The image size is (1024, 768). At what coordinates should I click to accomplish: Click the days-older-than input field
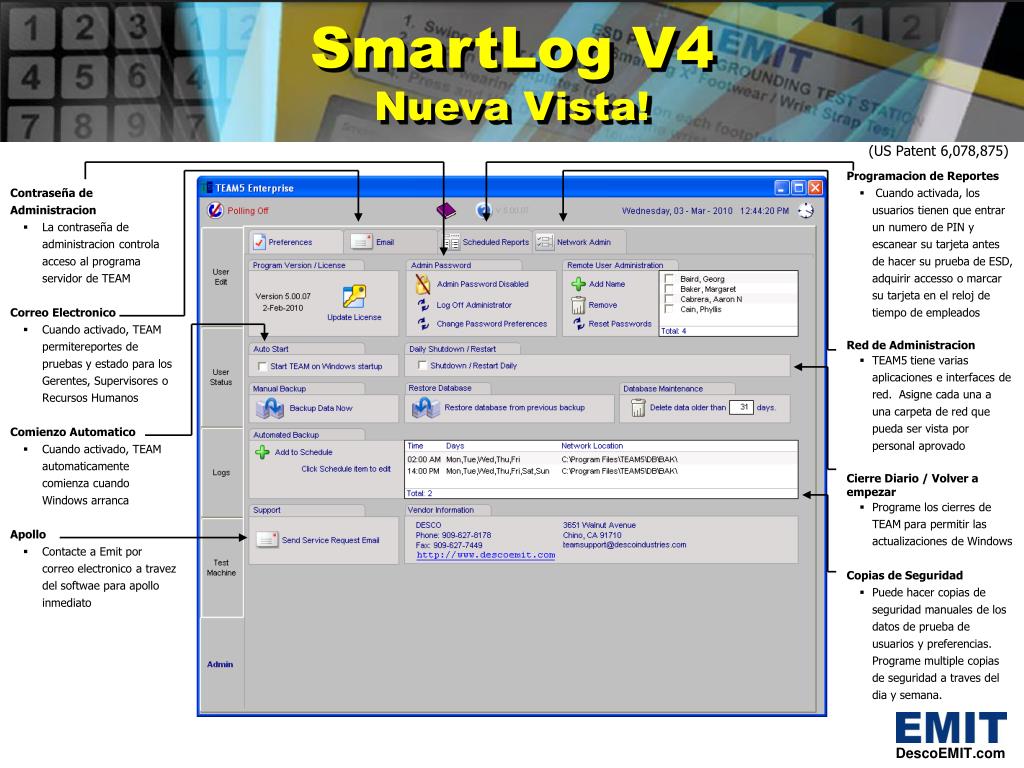[x=741, y=407]
